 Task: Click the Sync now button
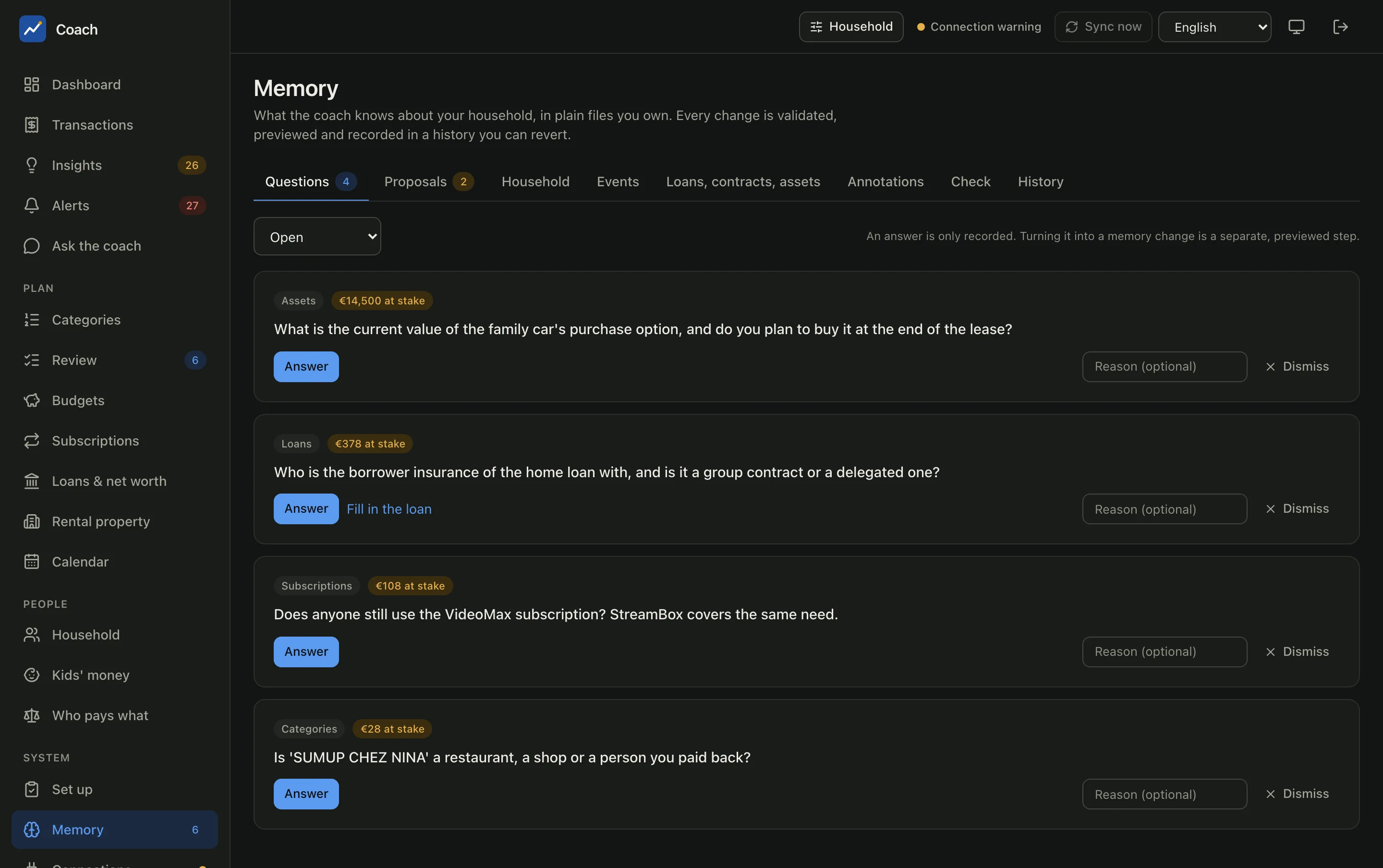pyautogui.click(x=1103, y=26)
